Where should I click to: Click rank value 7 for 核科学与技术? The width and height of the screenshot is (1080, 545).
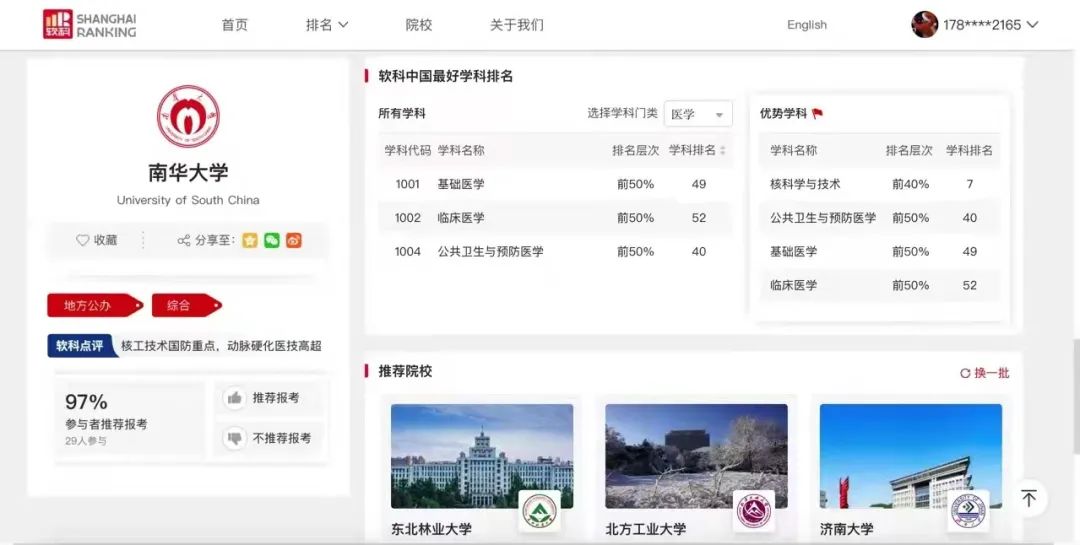coord(969,184)
